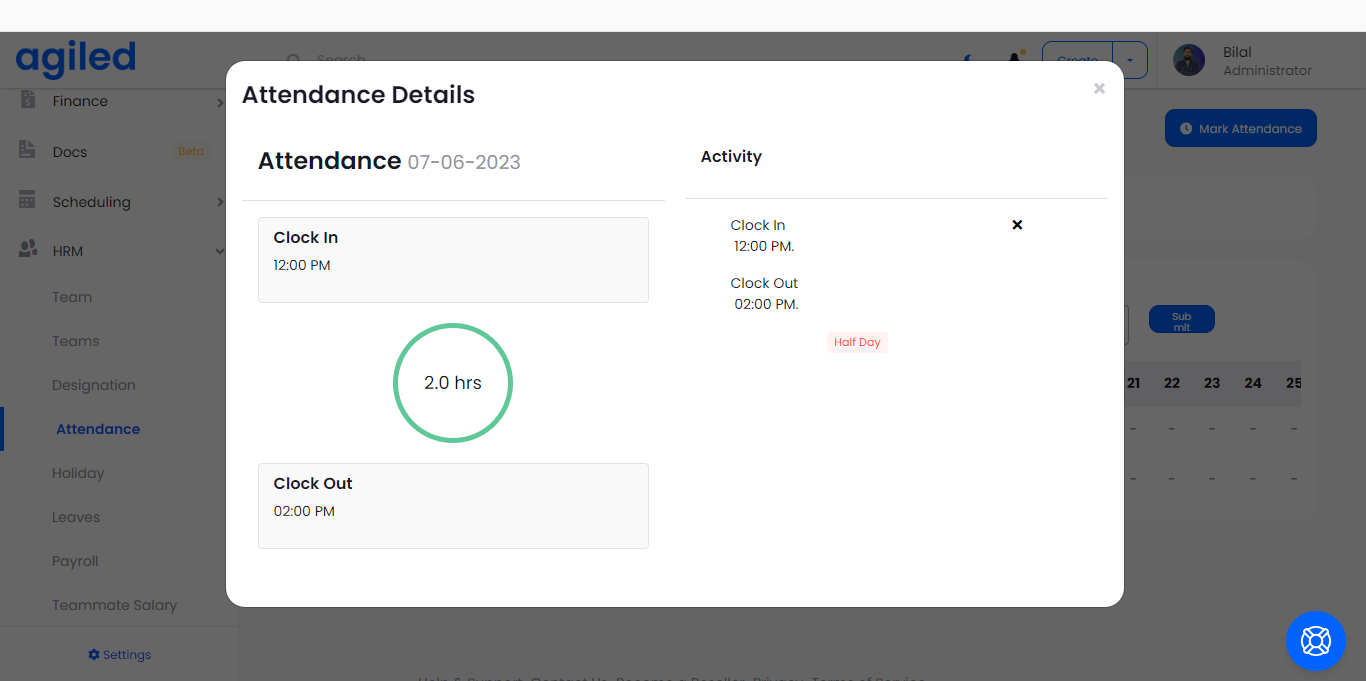This screenshot has width=1366, height=681.
Task: Delete the Clock In activity entry
Action: (1017, 225)
